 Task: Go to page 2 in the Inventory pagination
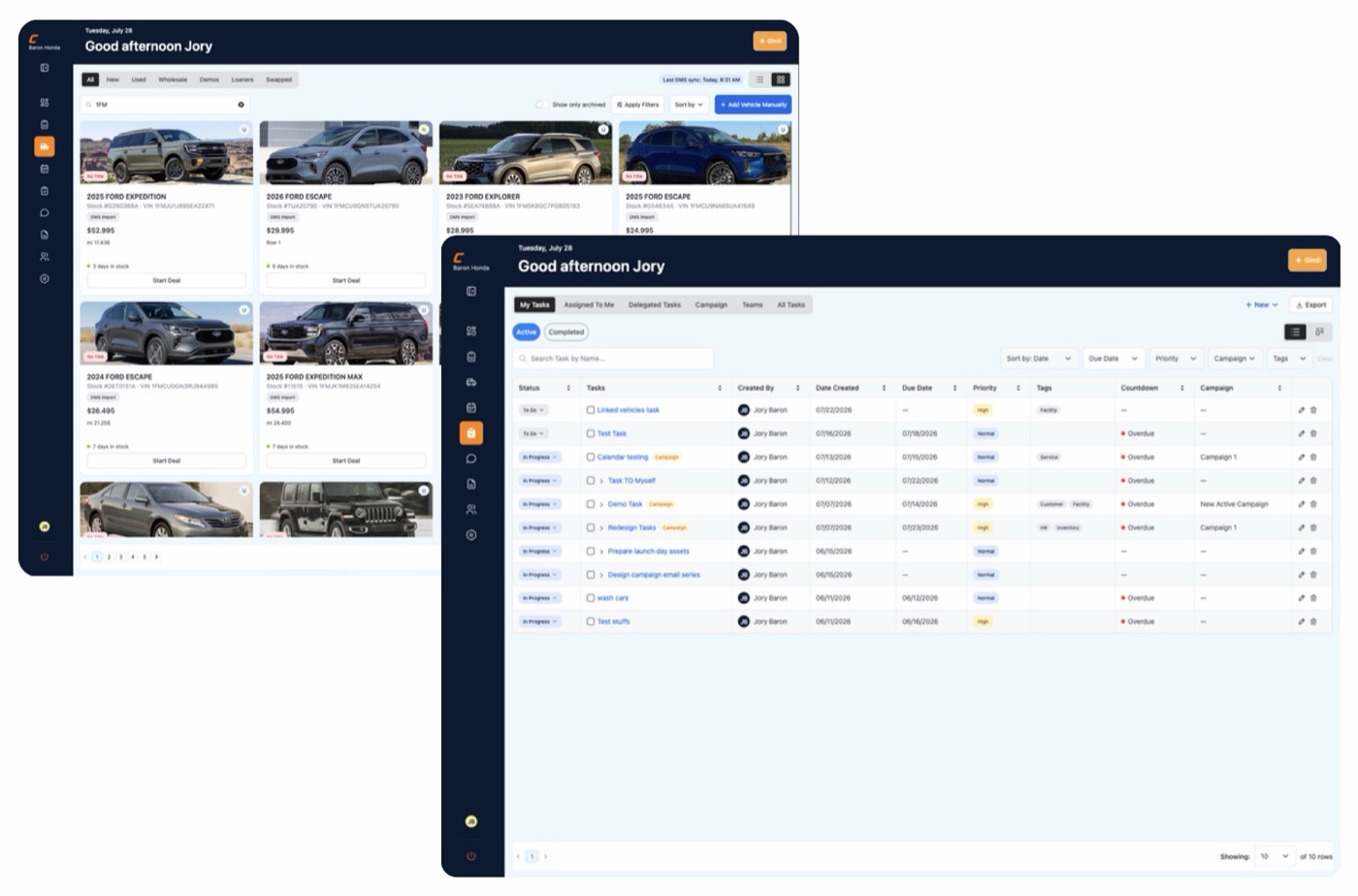click(109, 557)
